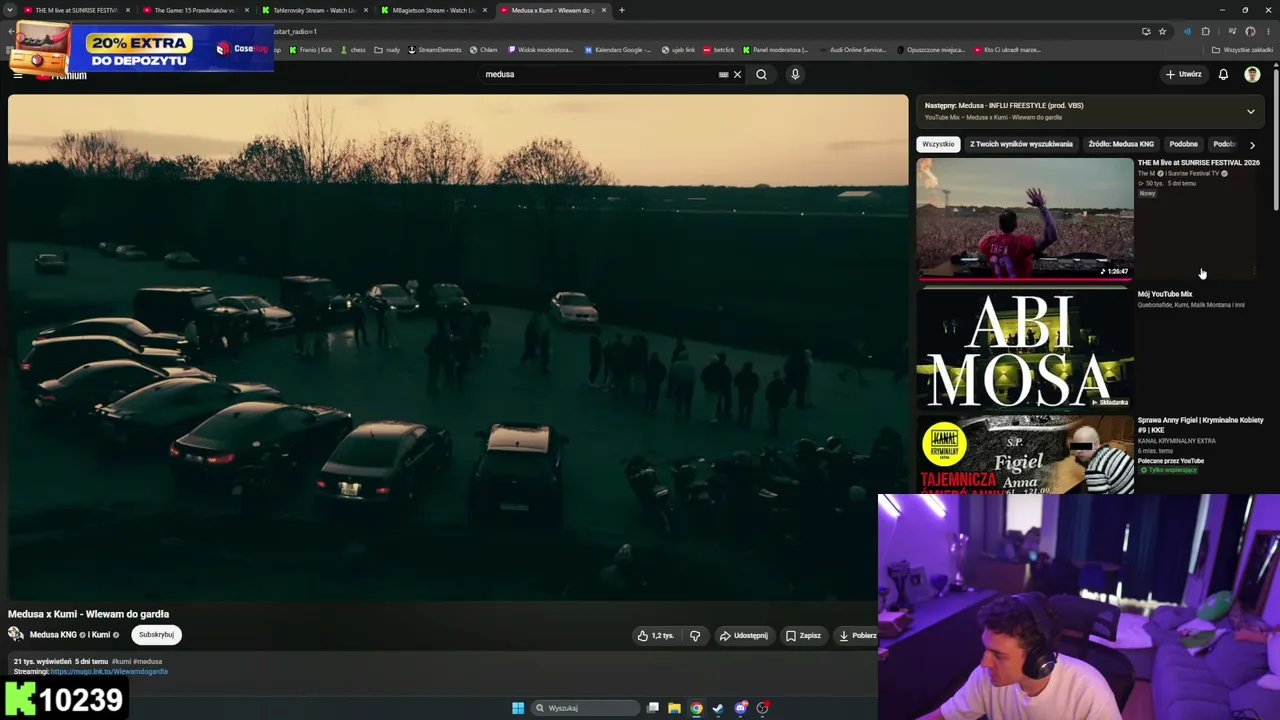Image resolution: width=1280 pixels, height=720 pixels.
Task: Click title Sprawa Anny Figiel video
Action: pyautogui.click(x=1201, y=425)
